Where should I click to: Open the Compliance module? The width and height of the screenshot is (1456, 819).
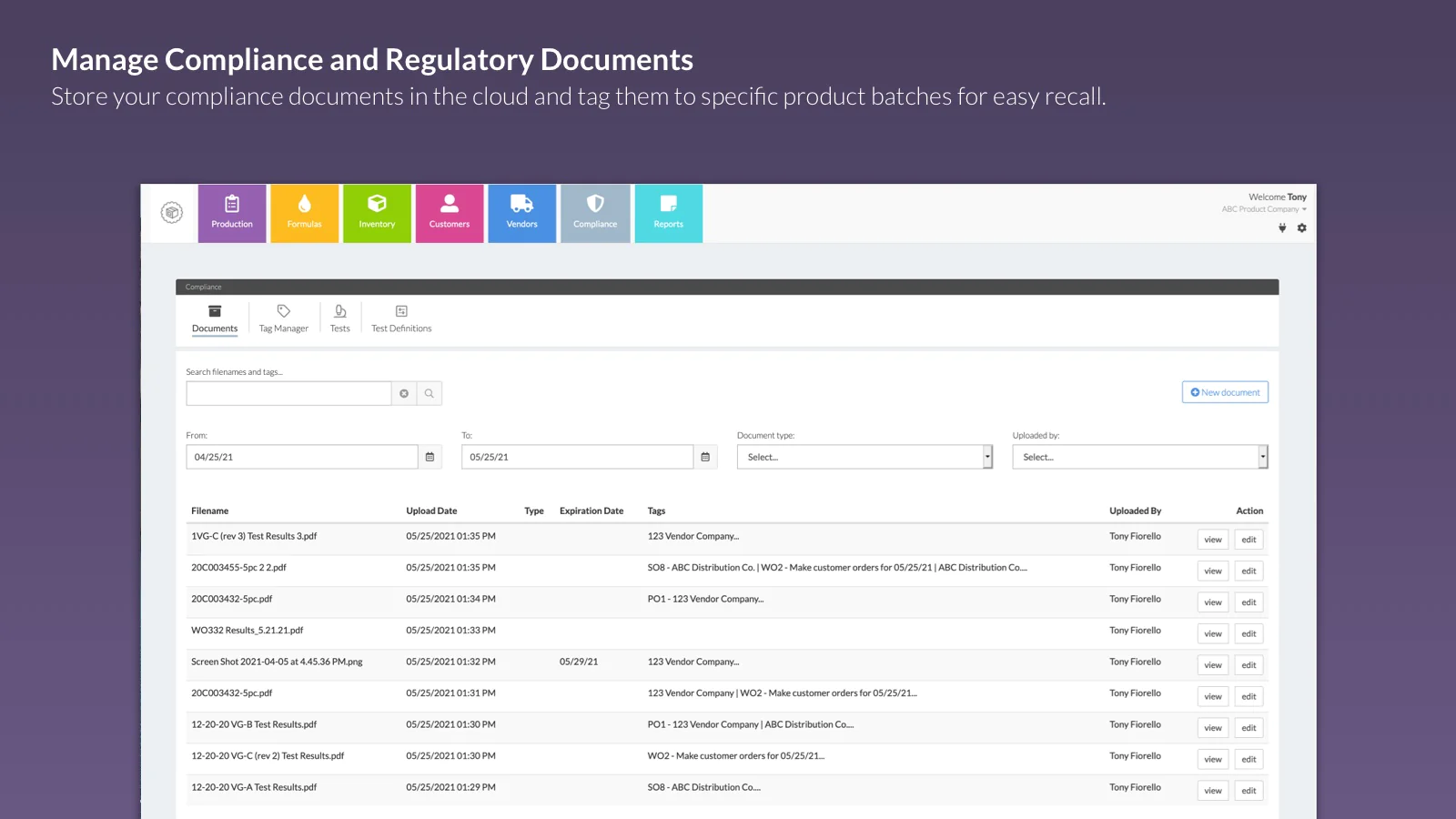click(595, 214)
